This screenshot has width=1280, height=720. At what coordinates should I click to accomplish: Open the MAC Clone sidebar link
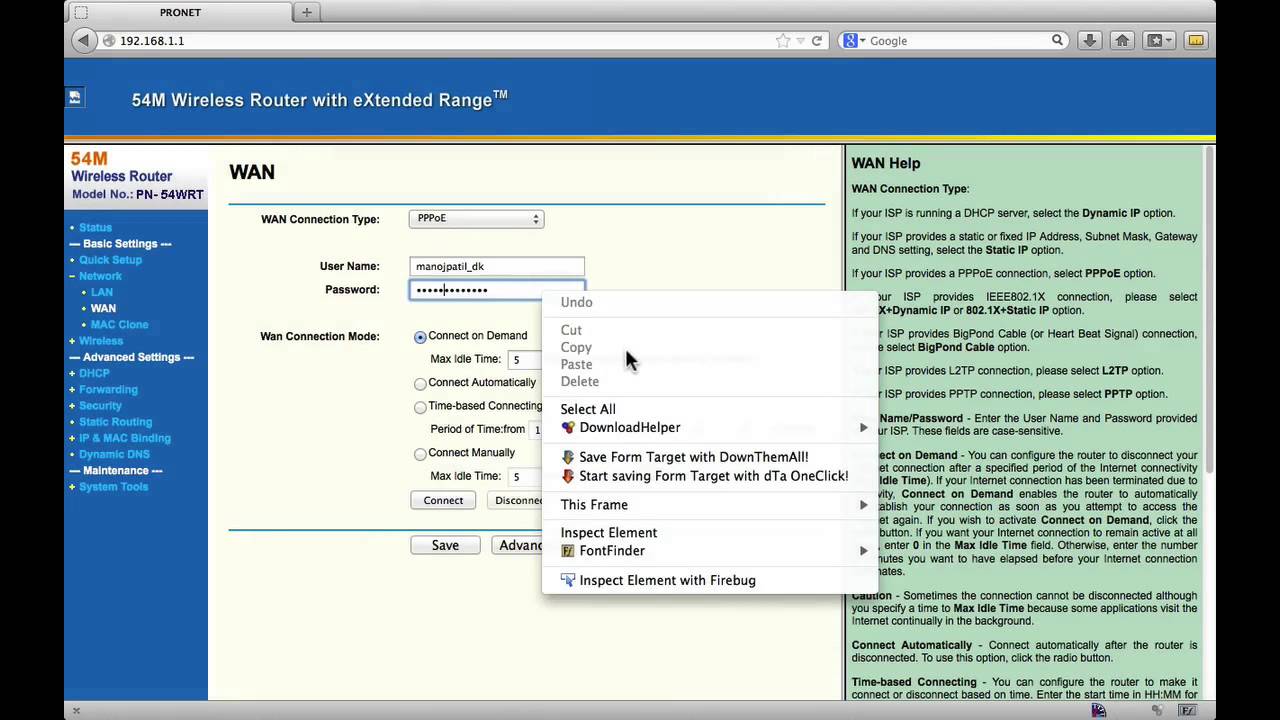click(119, 325)
